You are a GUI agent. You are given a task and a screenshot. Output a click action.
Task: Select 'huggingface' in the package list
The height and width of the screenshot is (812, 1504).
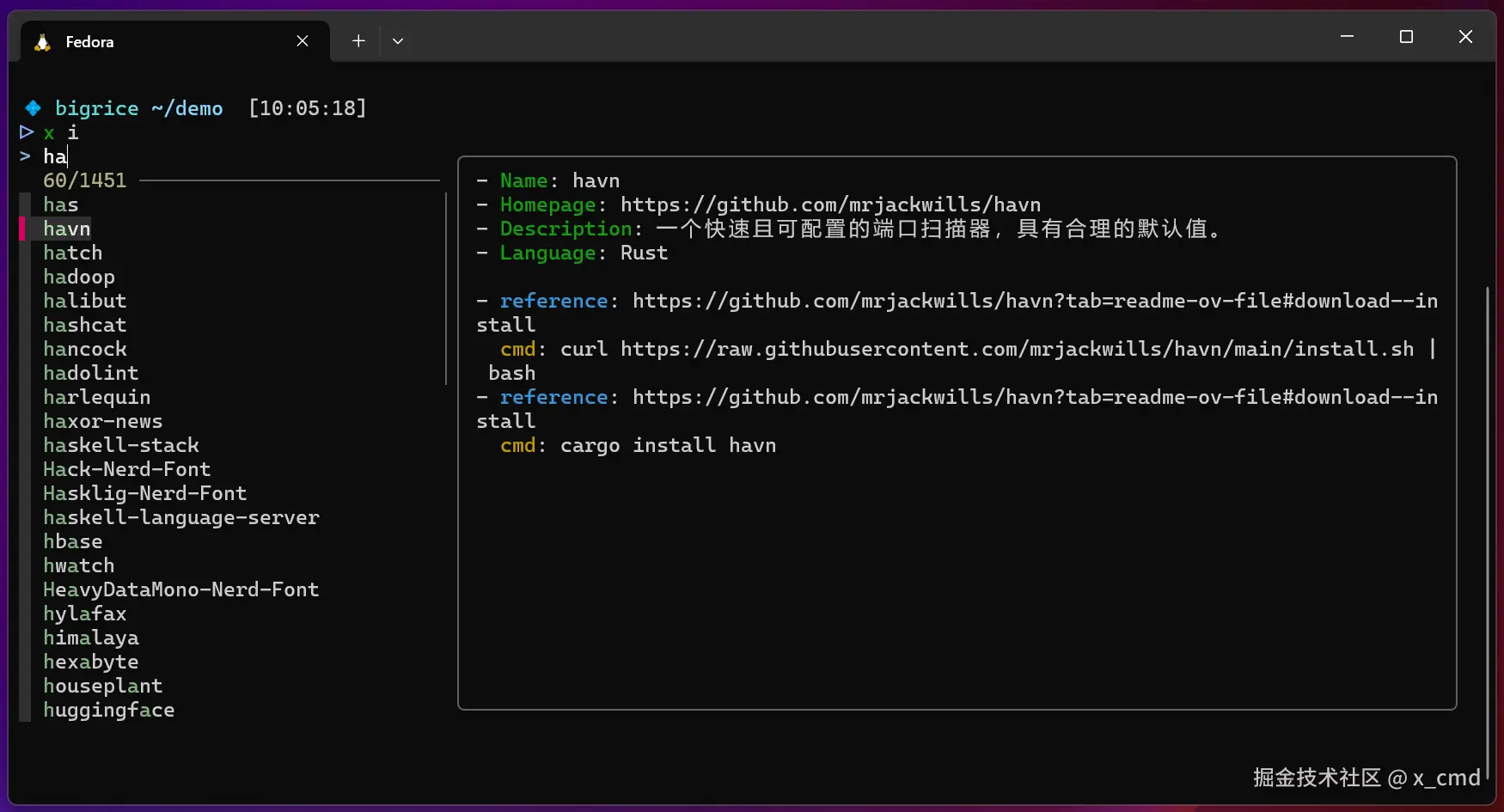tap(109, 710)
